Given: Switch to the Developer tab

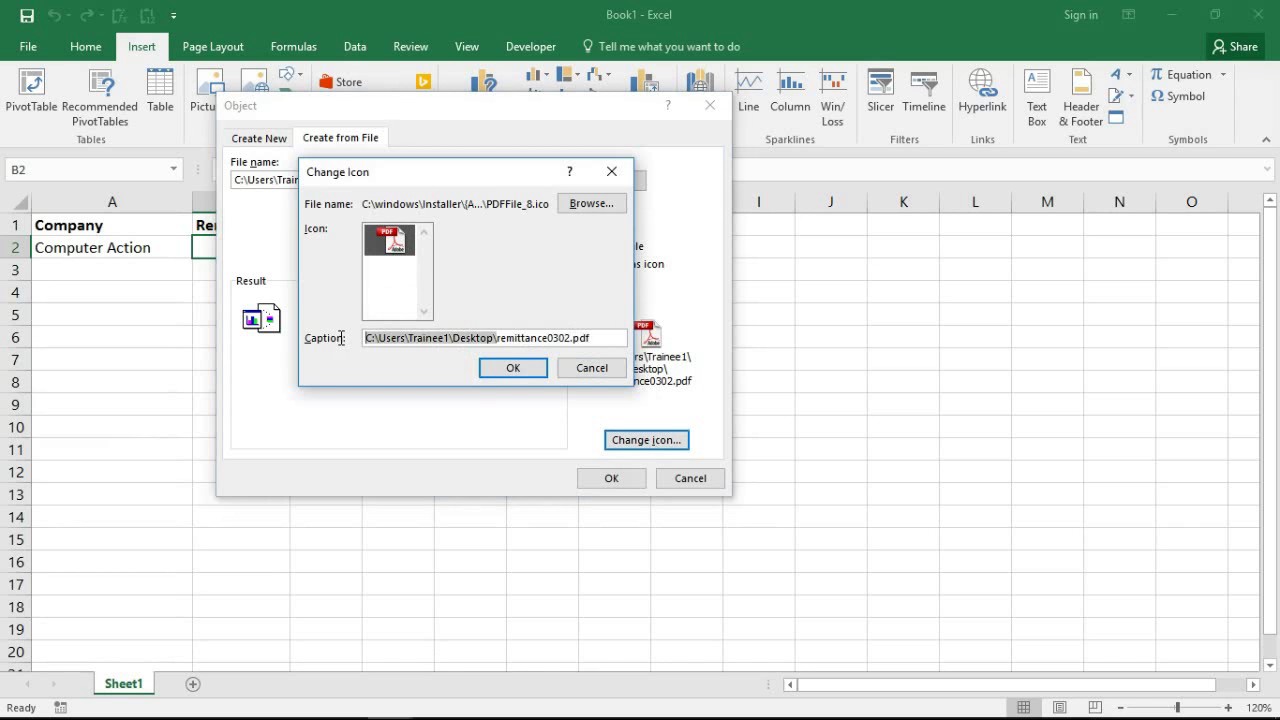Looking at the screenshot, I should pyautogui.click(x=530, y=47).
